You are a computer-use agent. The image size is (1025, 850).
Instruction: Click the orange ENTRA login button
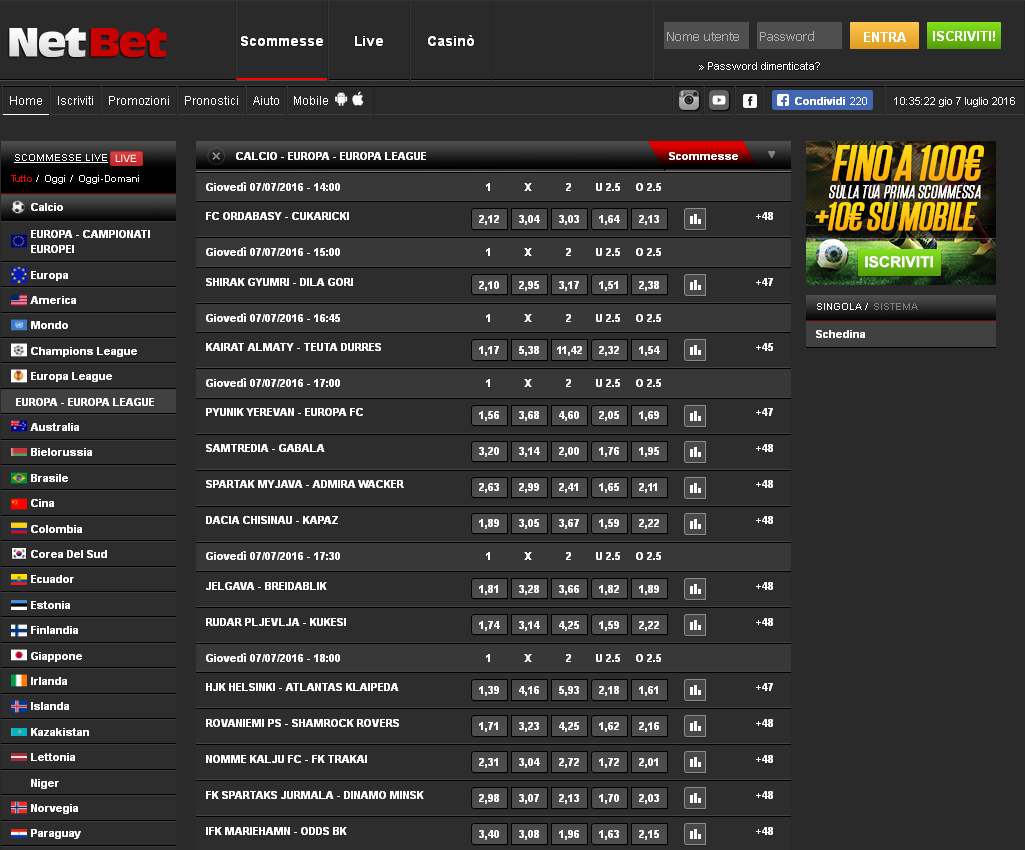click(x=884, y=36)
